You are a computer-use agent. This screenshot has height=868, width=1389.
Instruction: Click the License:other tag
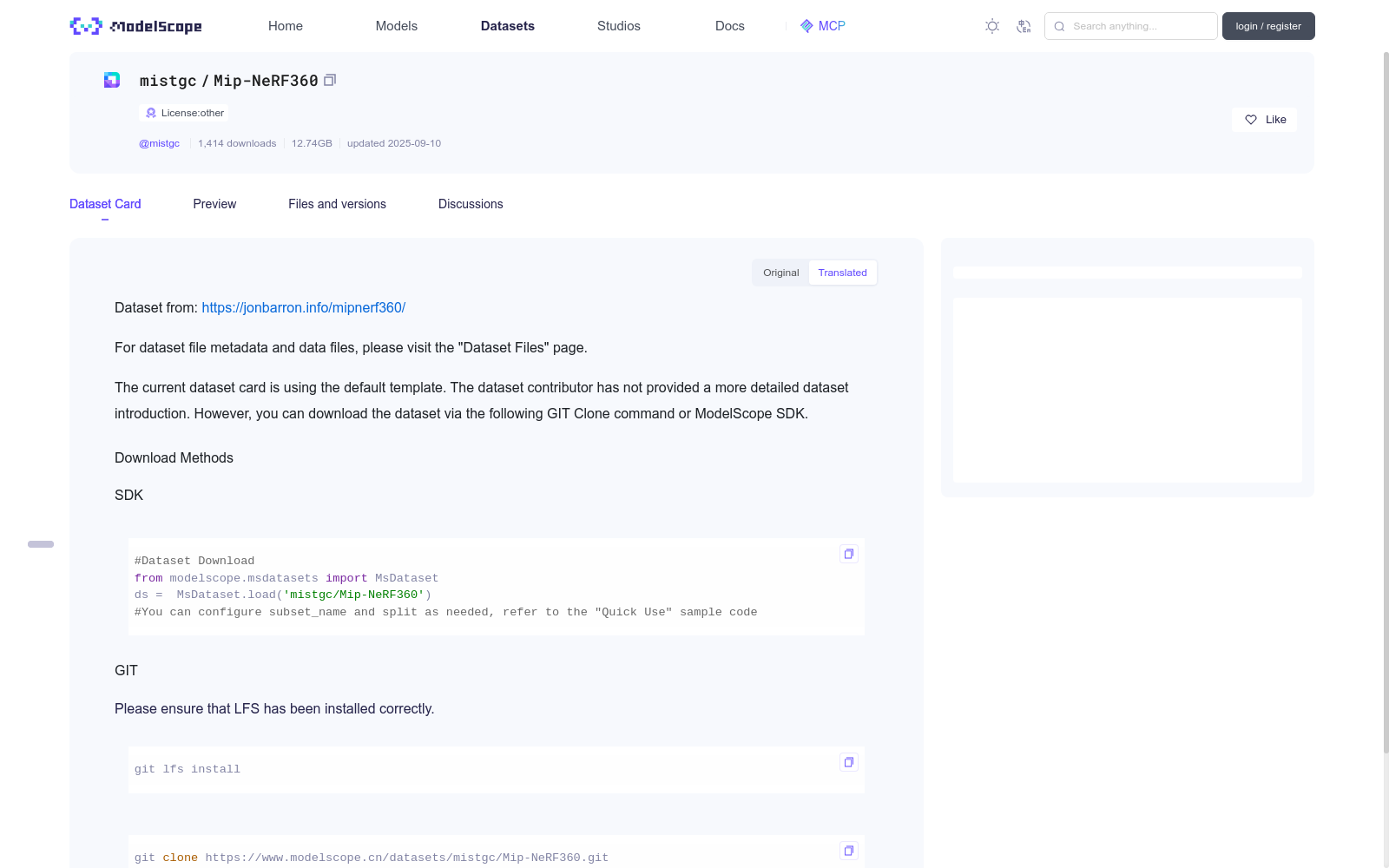point(184,113)
